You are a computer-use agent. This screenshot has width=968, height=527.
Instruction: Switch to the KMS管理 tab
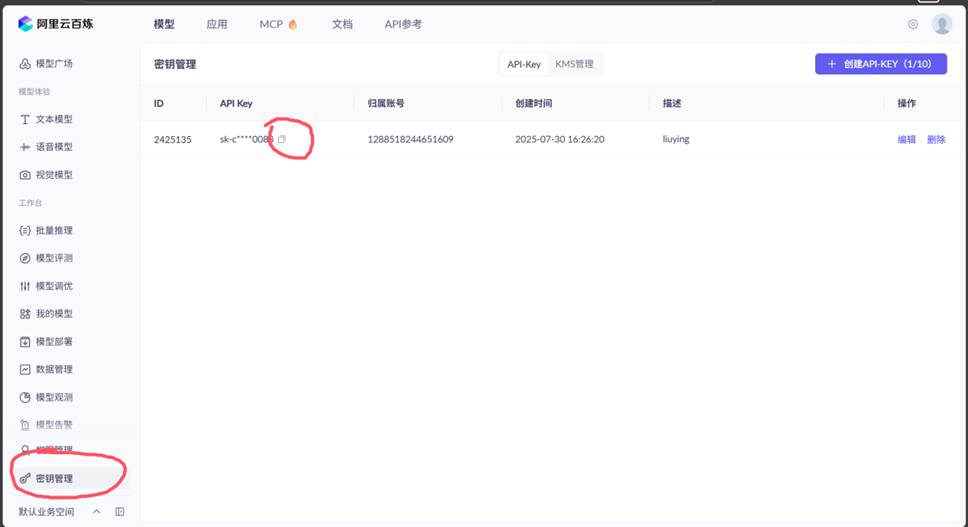574,64
